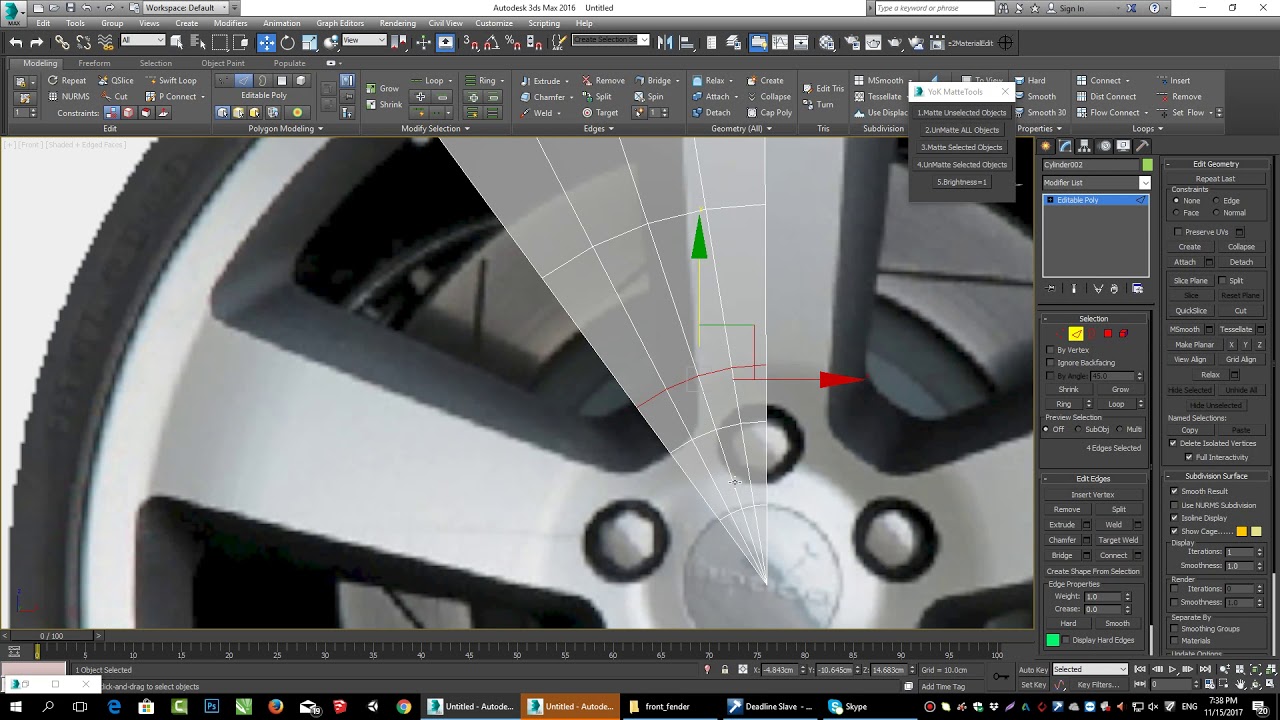Viewport: 1280px width, 720px height.
Task: Toggle Ignore Backfacing checkbox
Action: pos(1050,363)
